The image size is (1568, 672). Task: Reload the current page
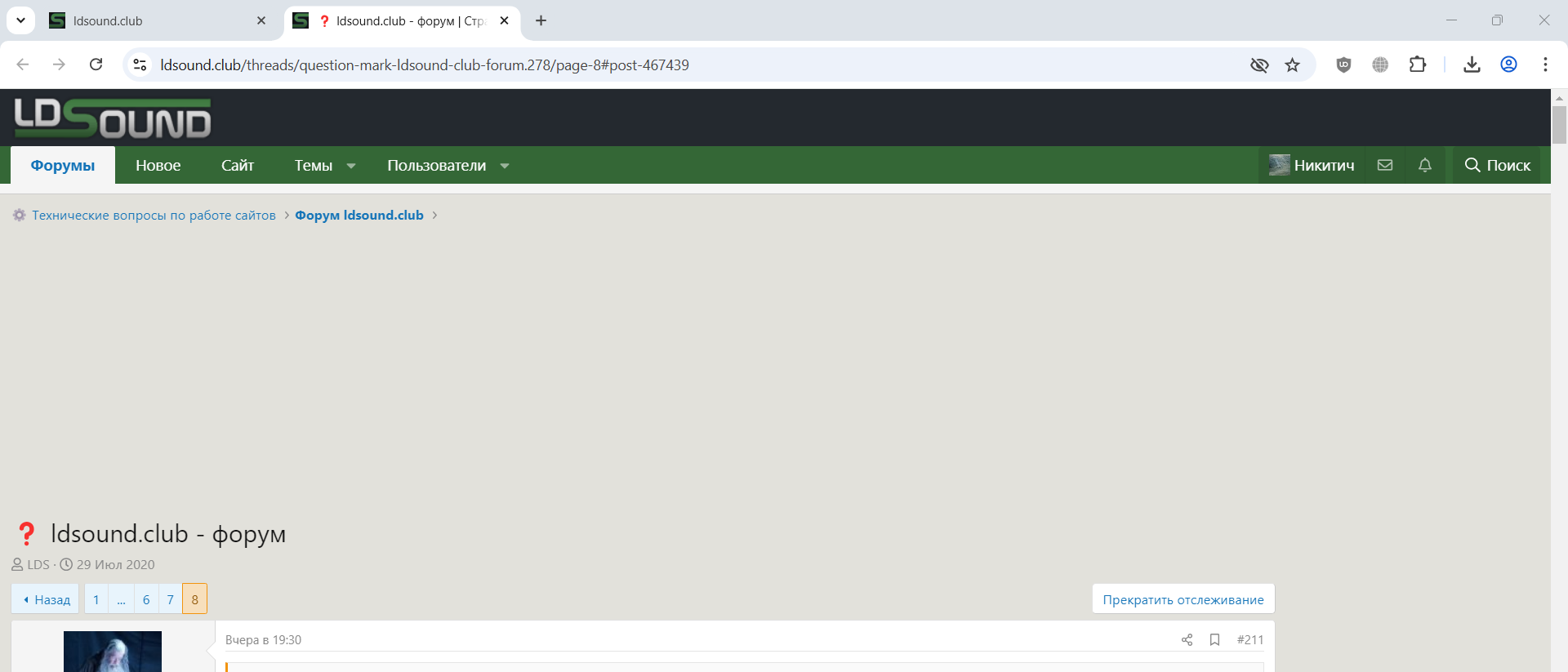(x=96, y=65)
